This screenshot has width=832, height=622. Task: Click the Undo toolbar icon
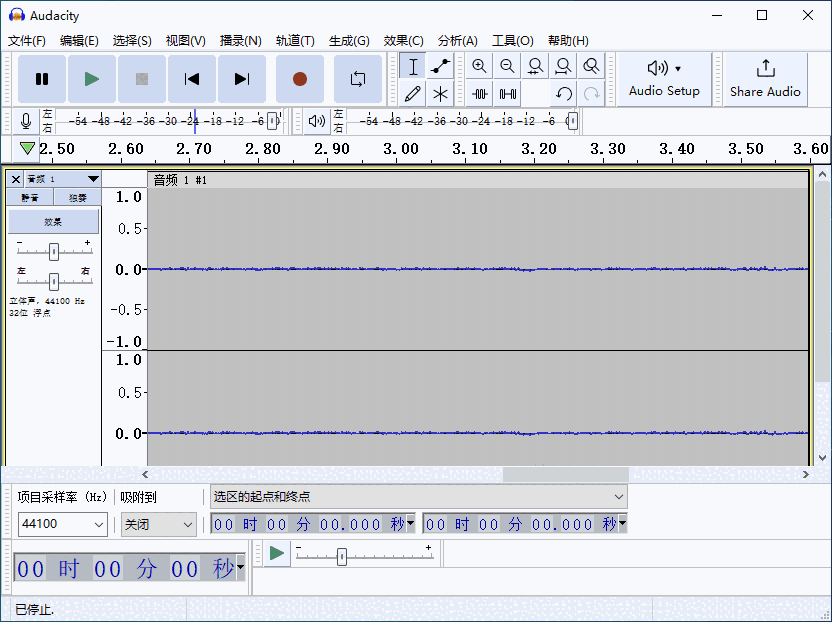[x=562, y=93]
